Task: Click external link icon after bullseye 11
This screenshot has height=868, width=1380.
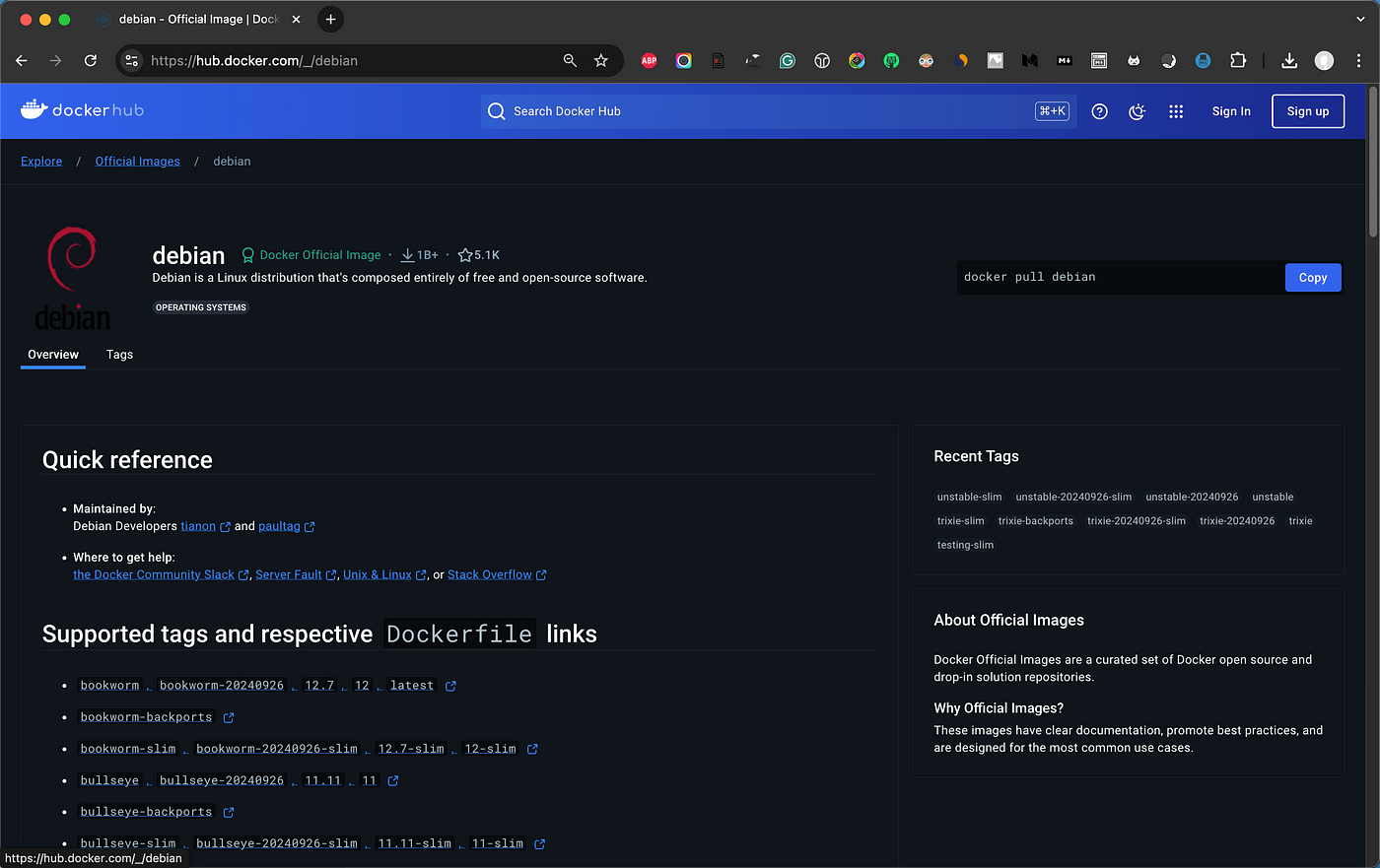Action: (393, 780)
